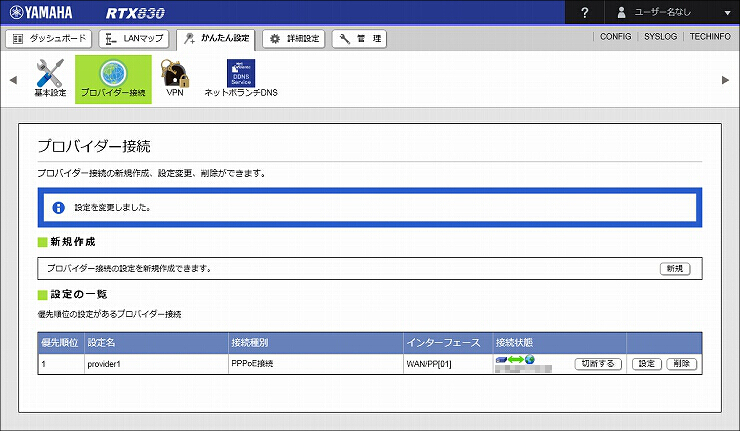Open the SYSLOG link

pyautogui.click(x=660, y=36)
